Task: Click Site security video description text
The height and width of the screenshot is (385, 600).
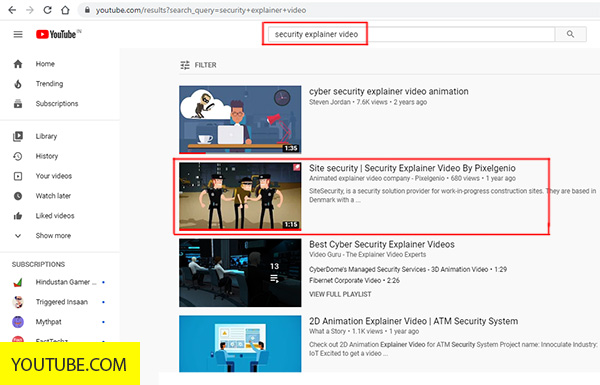Action: click(x=452, y=196)
